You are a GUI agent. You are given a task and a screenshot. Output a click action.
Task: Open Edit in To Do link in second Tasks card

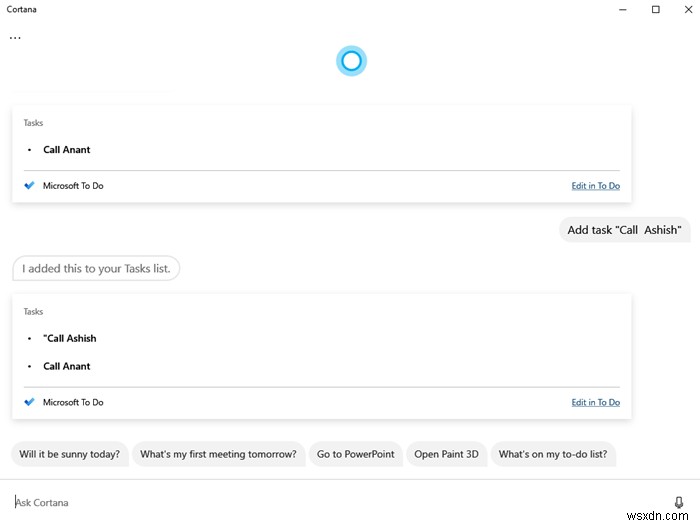click(596, 402)
